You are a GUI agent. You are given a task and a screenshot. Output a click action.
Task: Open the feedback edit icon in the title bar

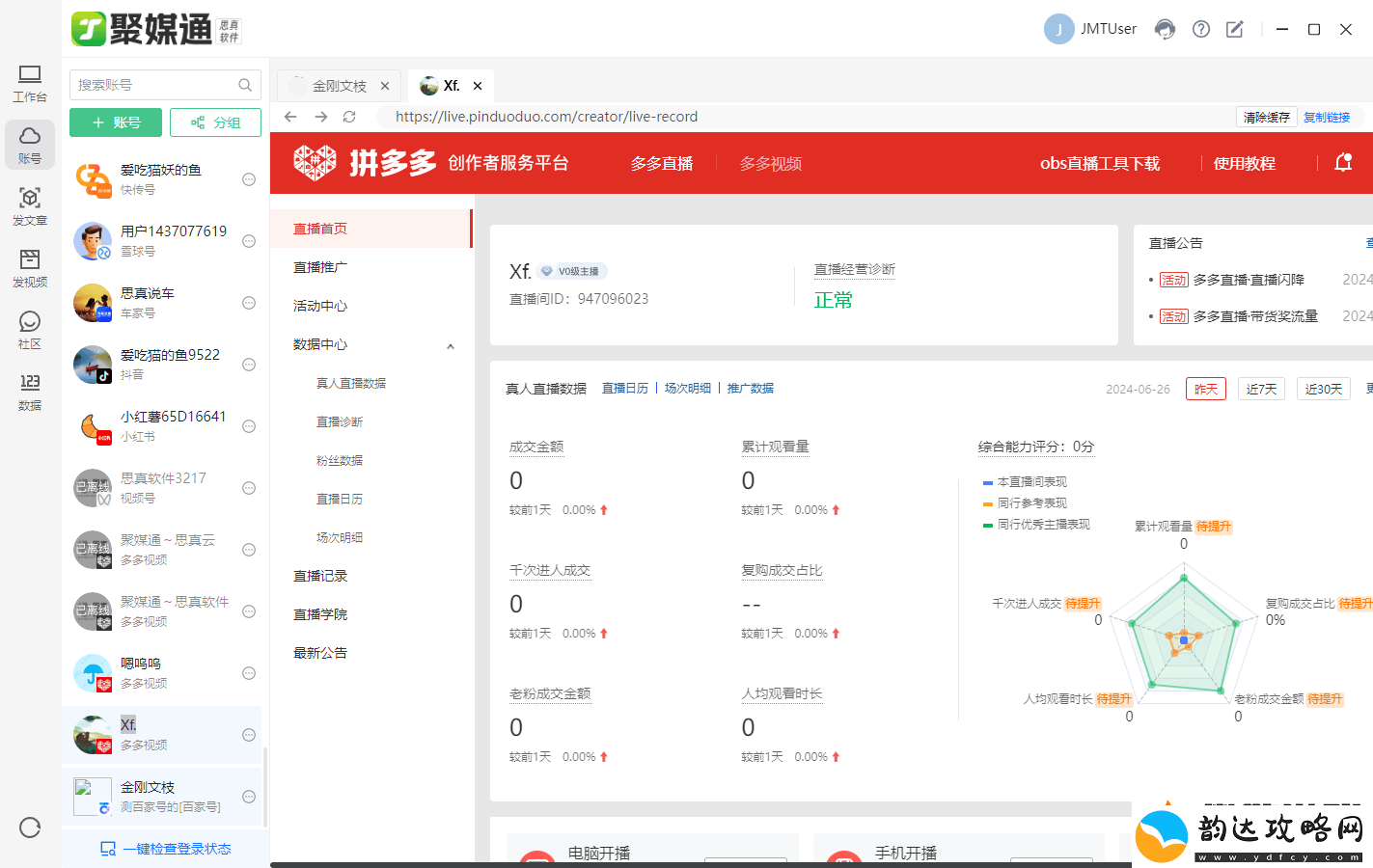(1235, 29)
